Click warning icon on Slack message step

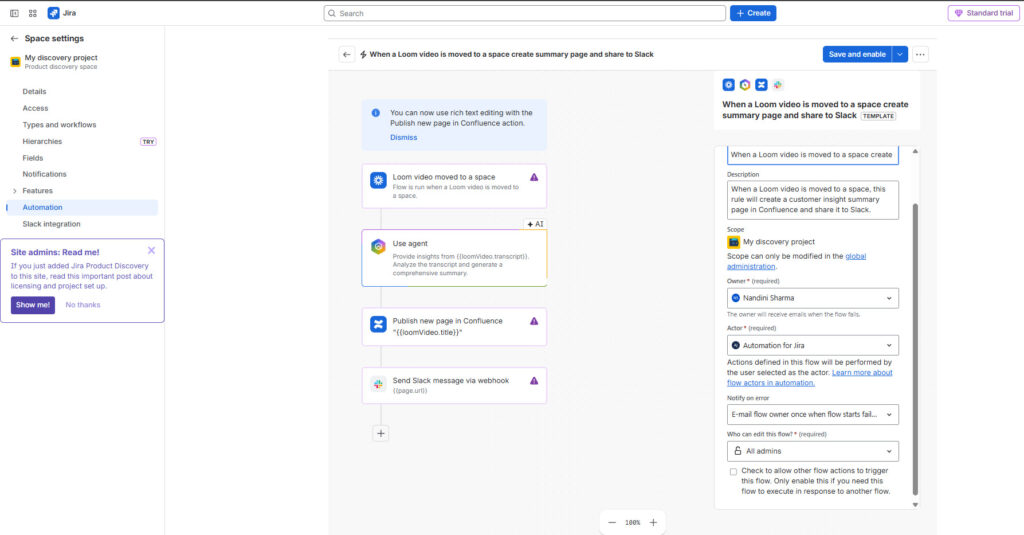click(x=534, y=381)
